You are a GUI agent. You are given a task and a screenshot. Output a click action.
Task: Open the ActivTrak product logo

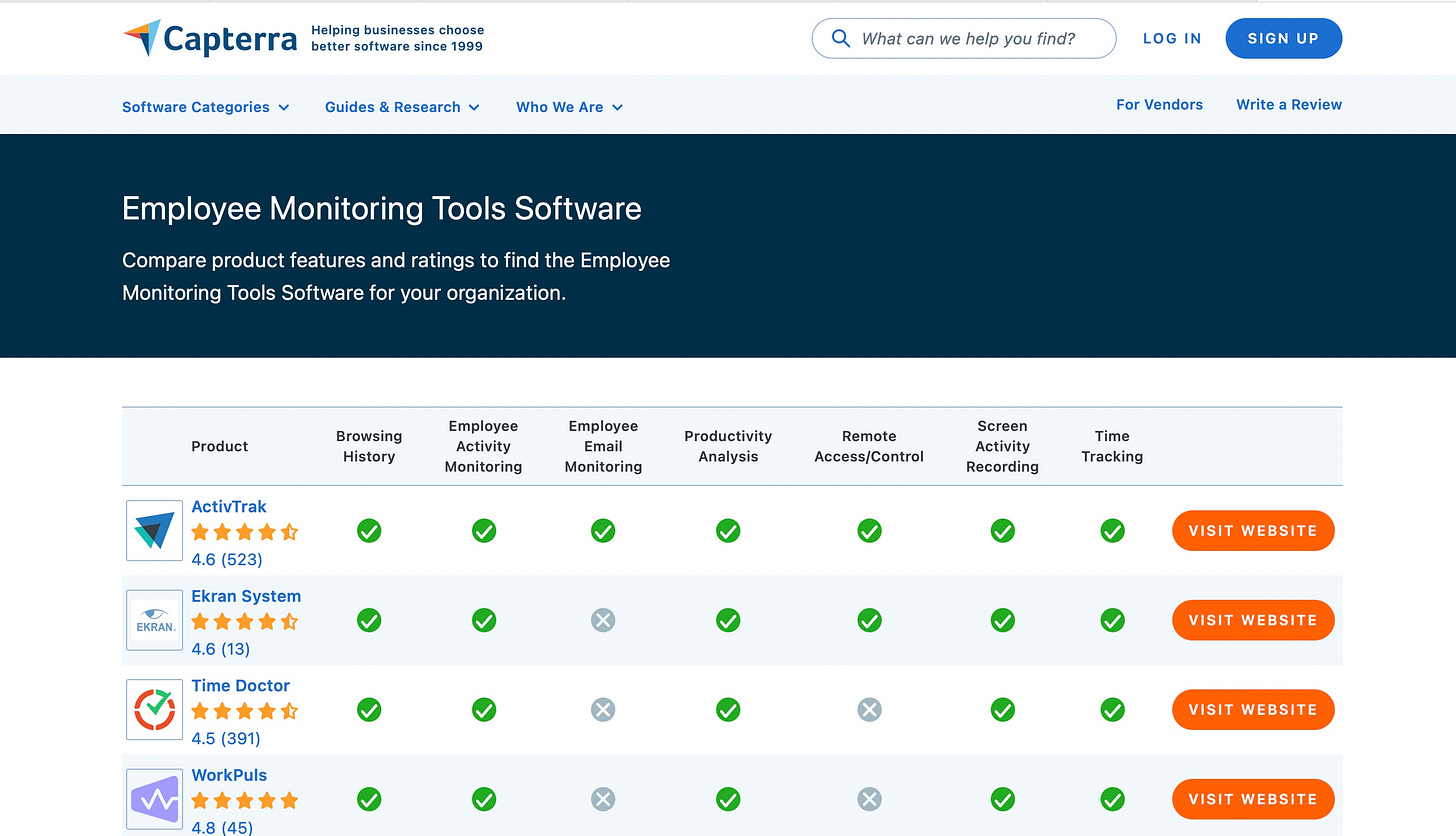tap(155, 530)
